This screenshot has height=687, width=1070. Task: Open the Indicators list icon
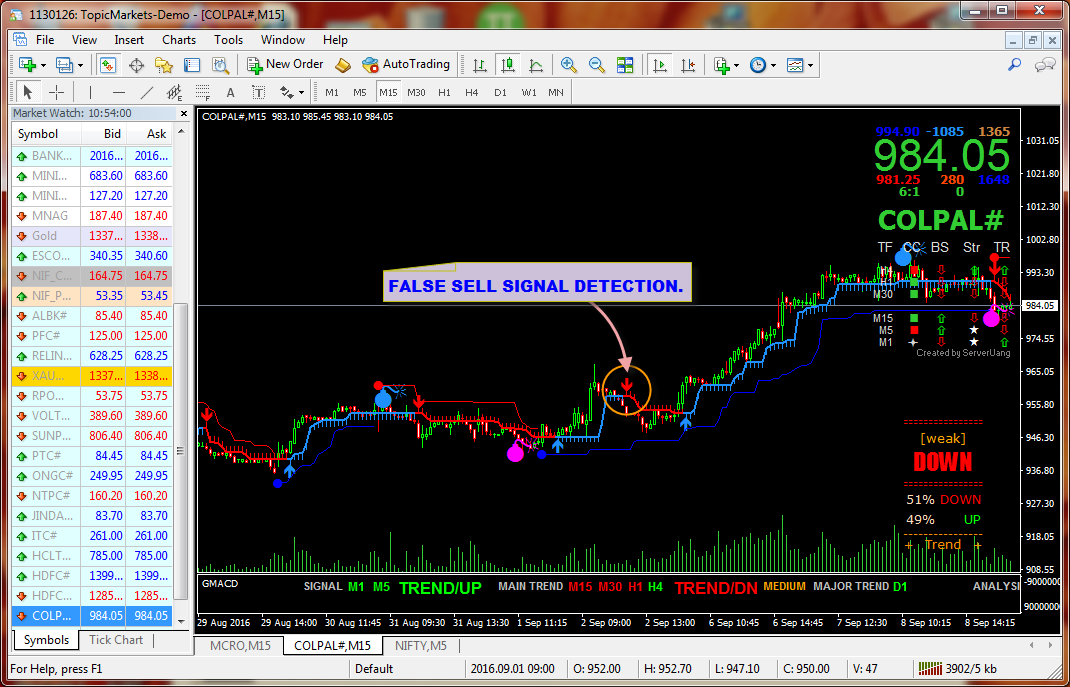coord(722,65)
